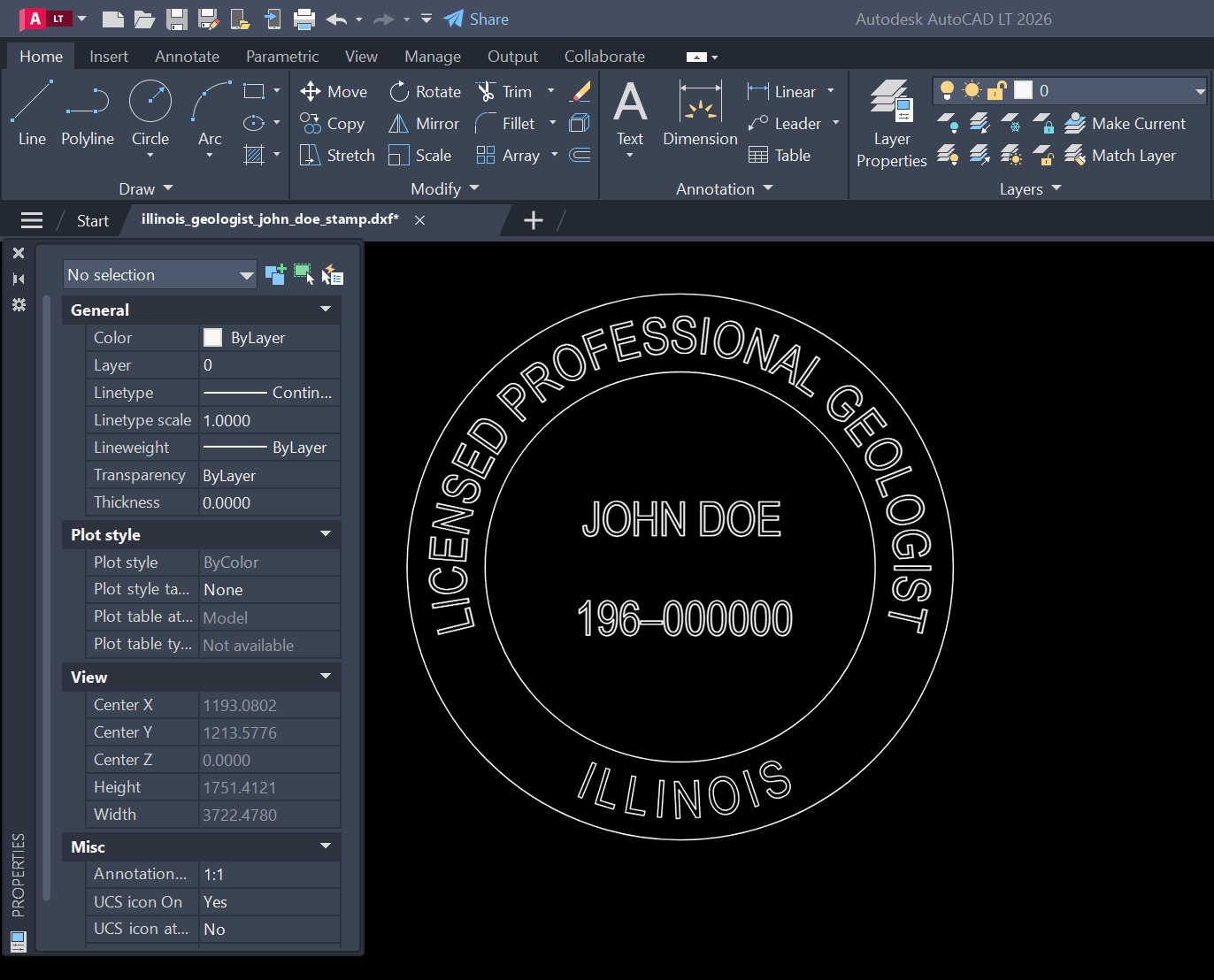
Task: Toggle freeze sun icon for layer 0
Action: pyautogui.click(x=972, y=90)
